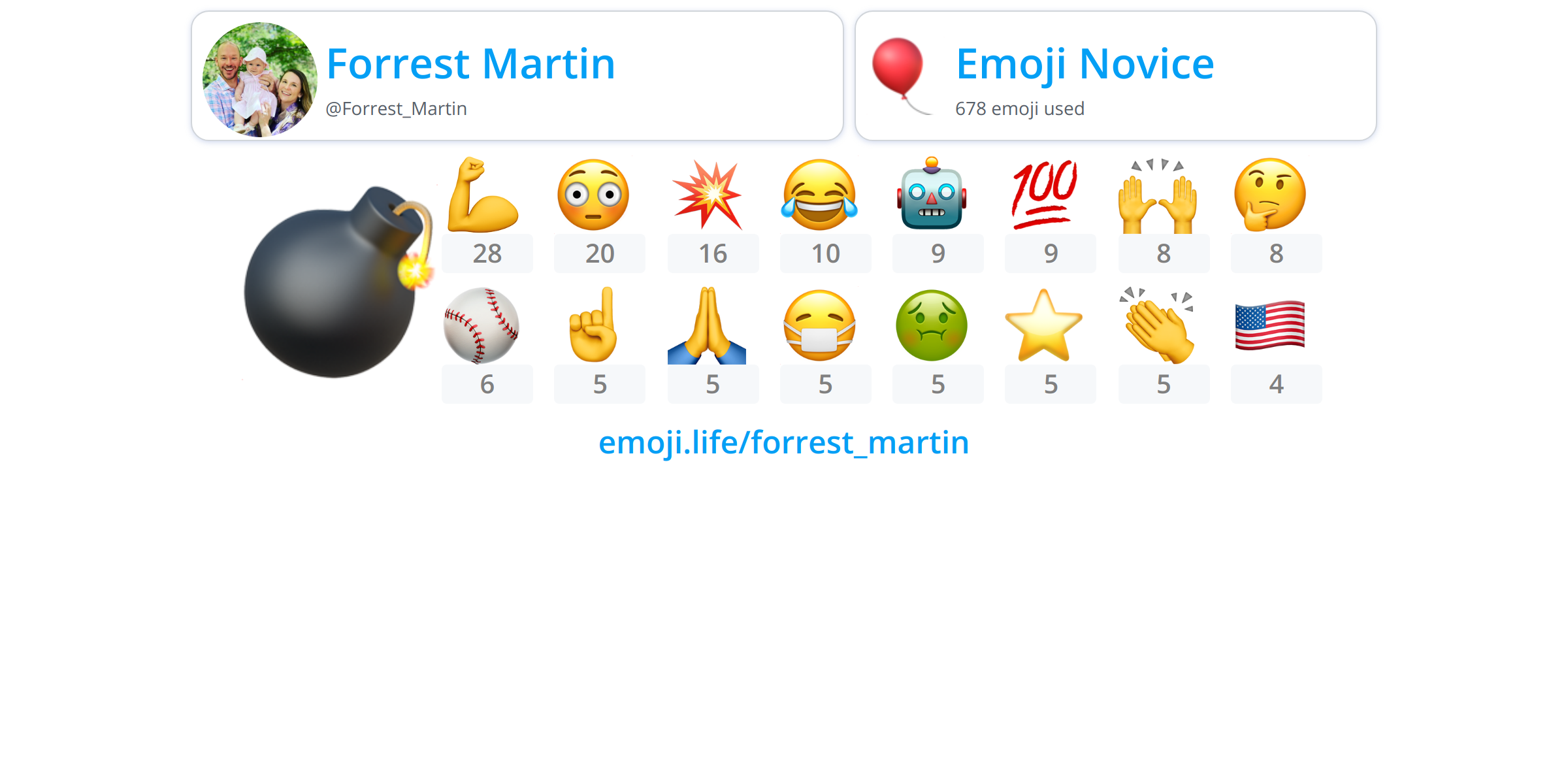Click the United States flag emoji
This screenshot has width=1568, height=784.
coord(1270,325)
